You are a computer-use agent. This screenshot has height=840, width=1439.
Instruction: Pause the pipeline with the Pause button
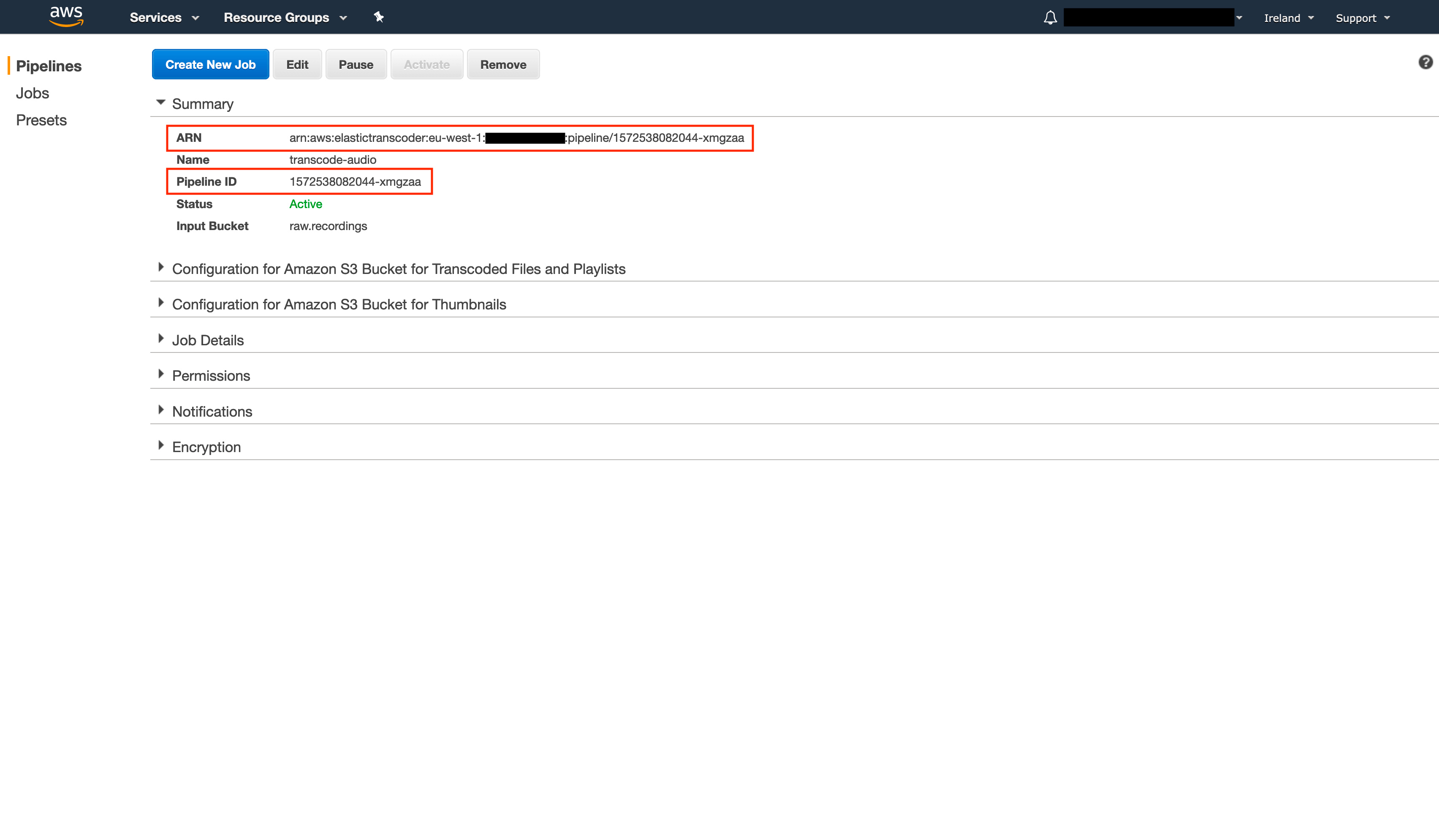356,65
